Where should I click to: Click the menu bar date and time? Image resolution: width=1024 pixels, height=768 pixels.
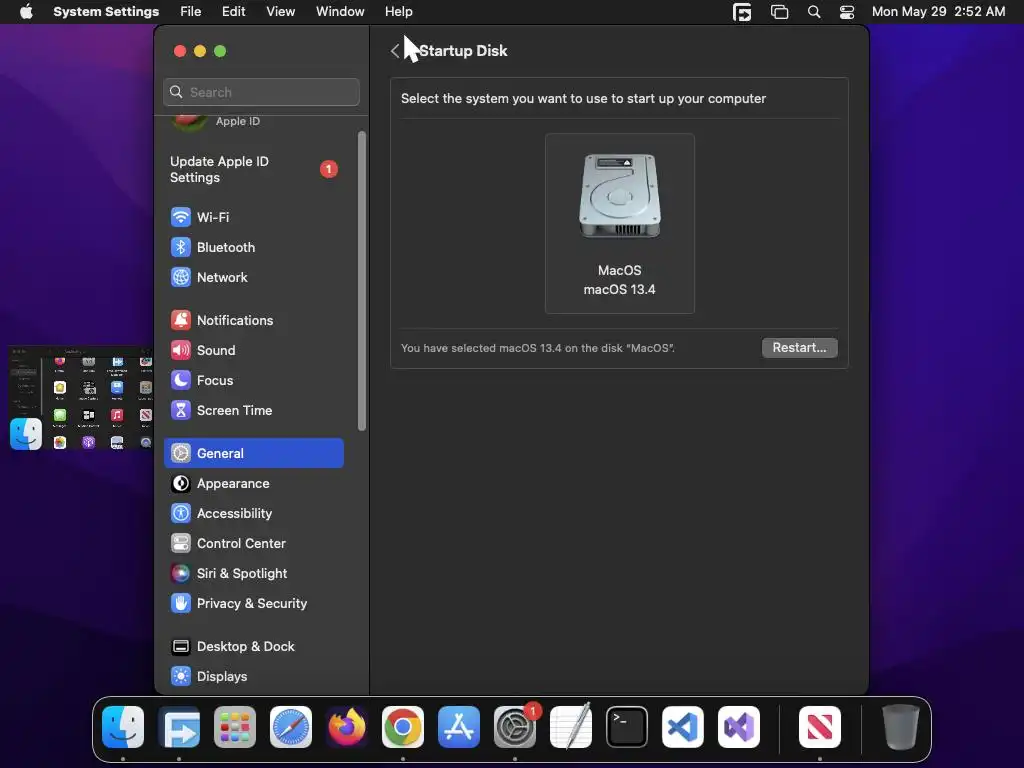coord(938,12)
